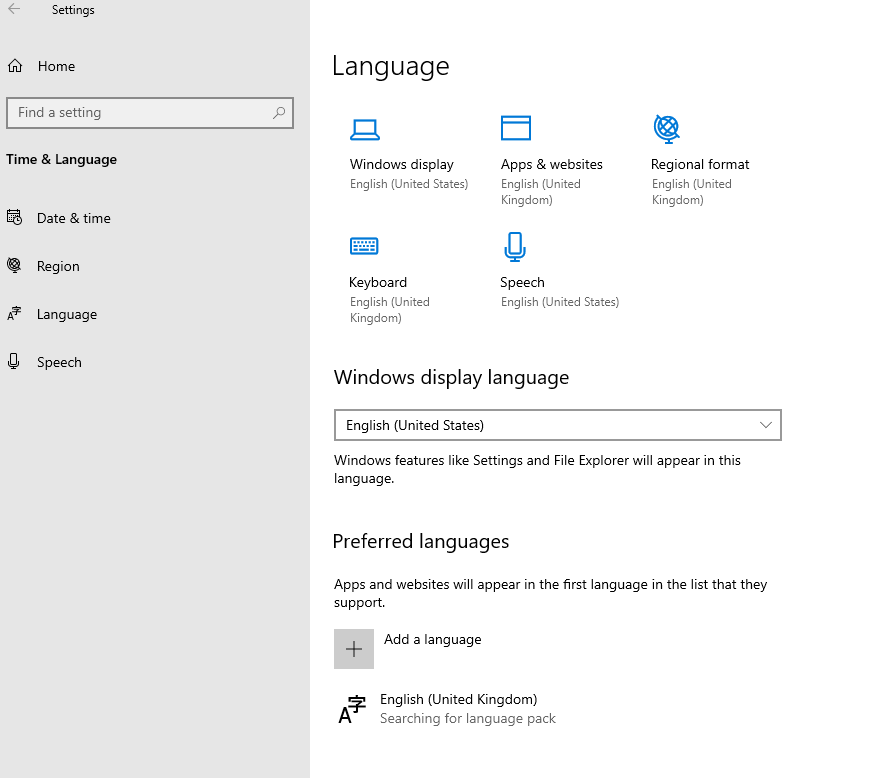
Task: Focus the Find a setting search box
Action: coord(150,113)
